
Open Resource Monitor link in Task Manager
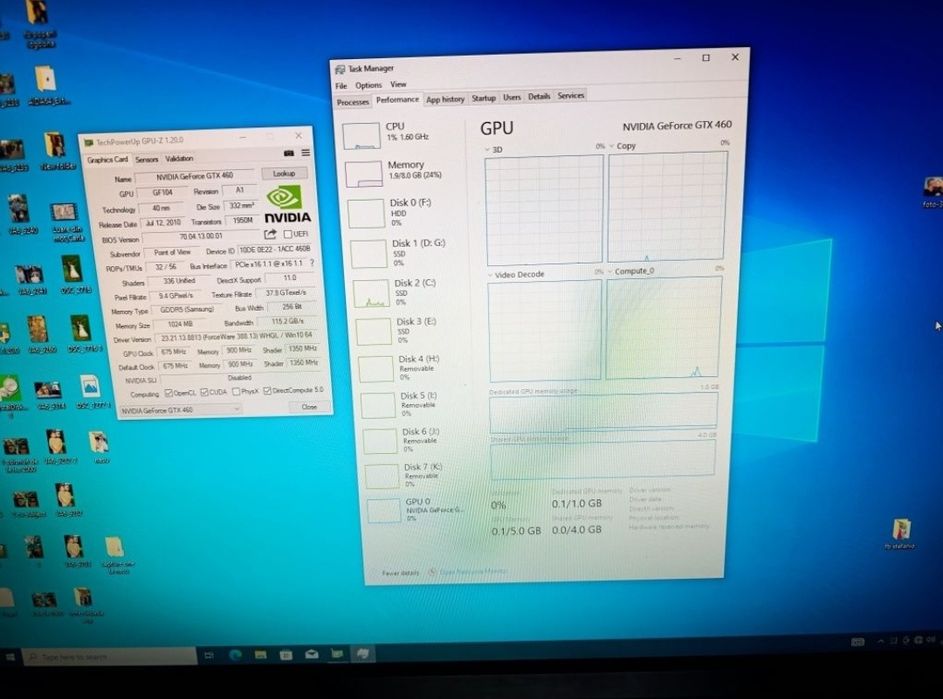click(x=473, y=571)
